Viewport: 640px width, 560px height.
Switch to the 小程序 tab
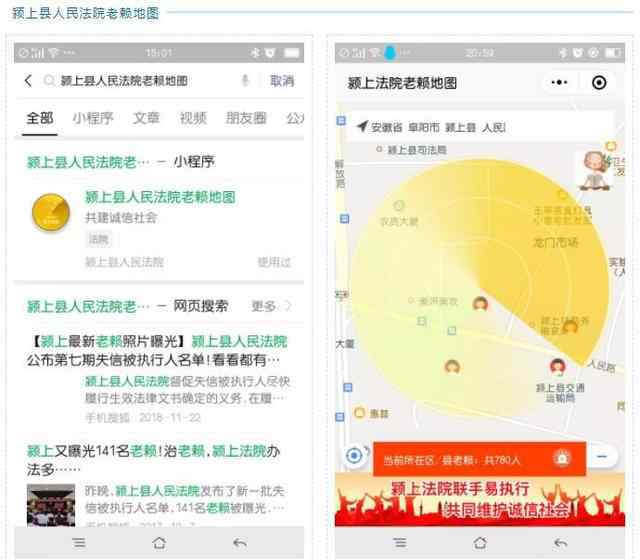(x=93, y=118)
